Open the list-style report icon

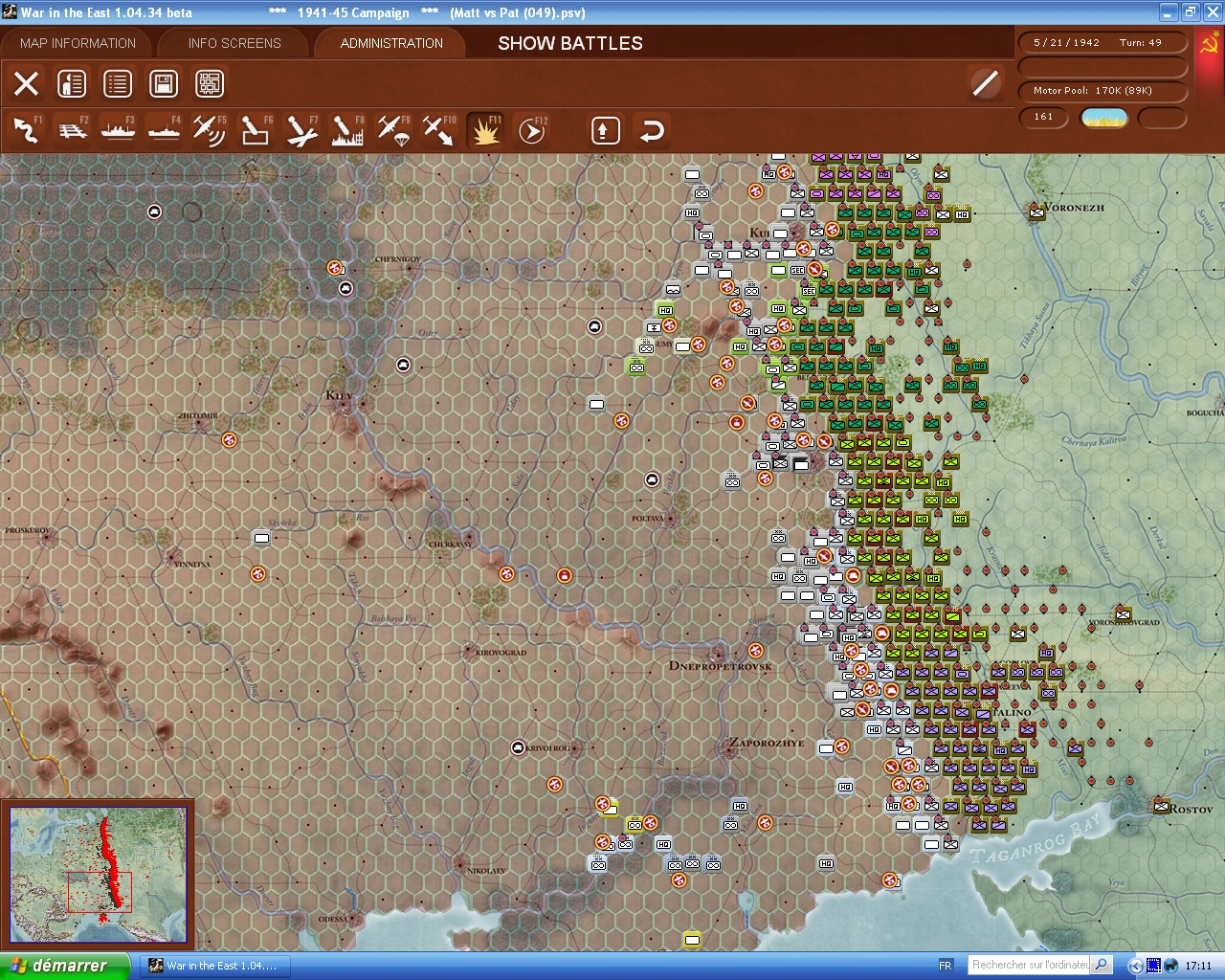coord(118,84)
